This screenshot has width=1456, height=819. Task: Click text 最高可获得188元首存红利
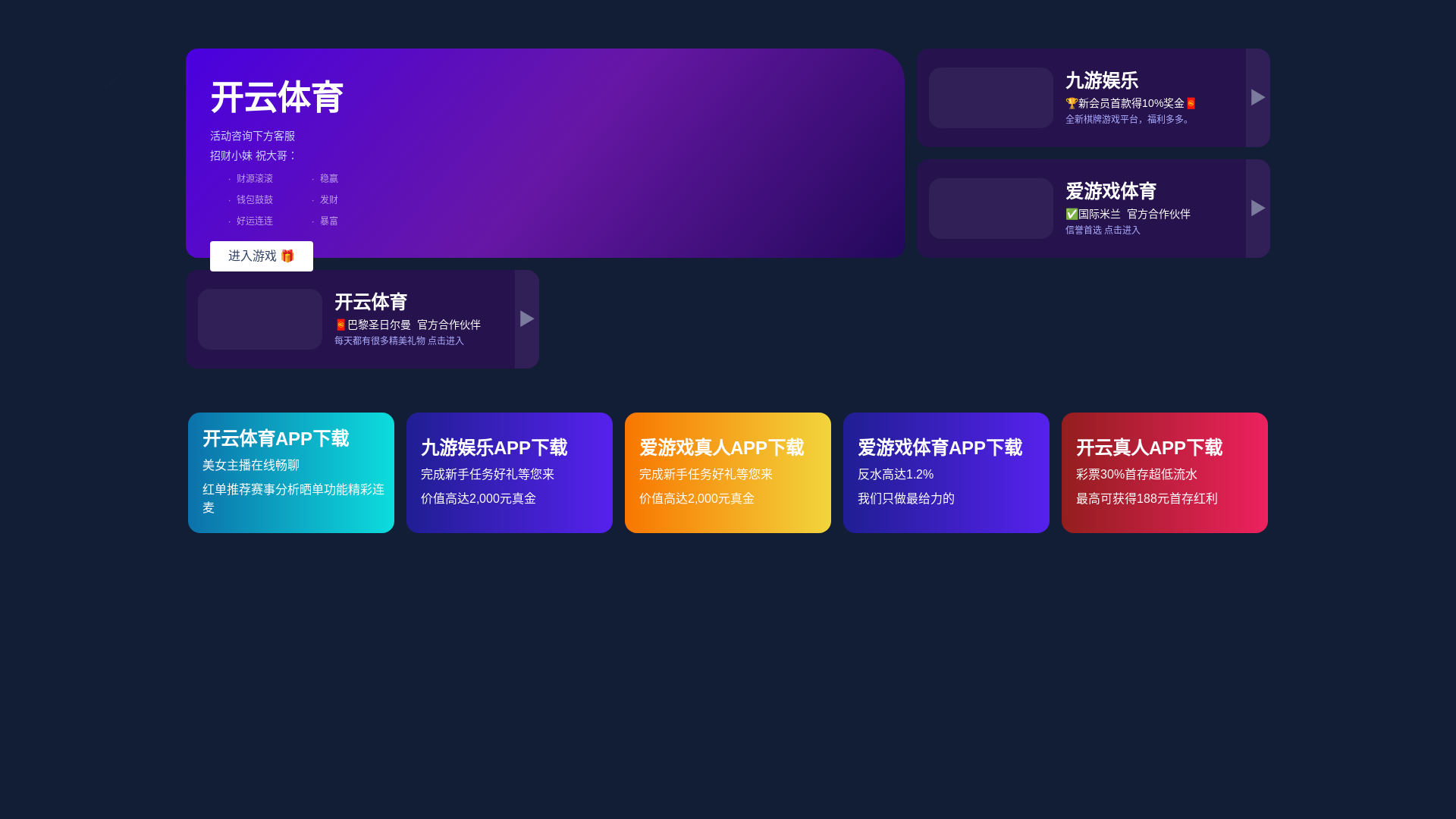point(1147,498)
